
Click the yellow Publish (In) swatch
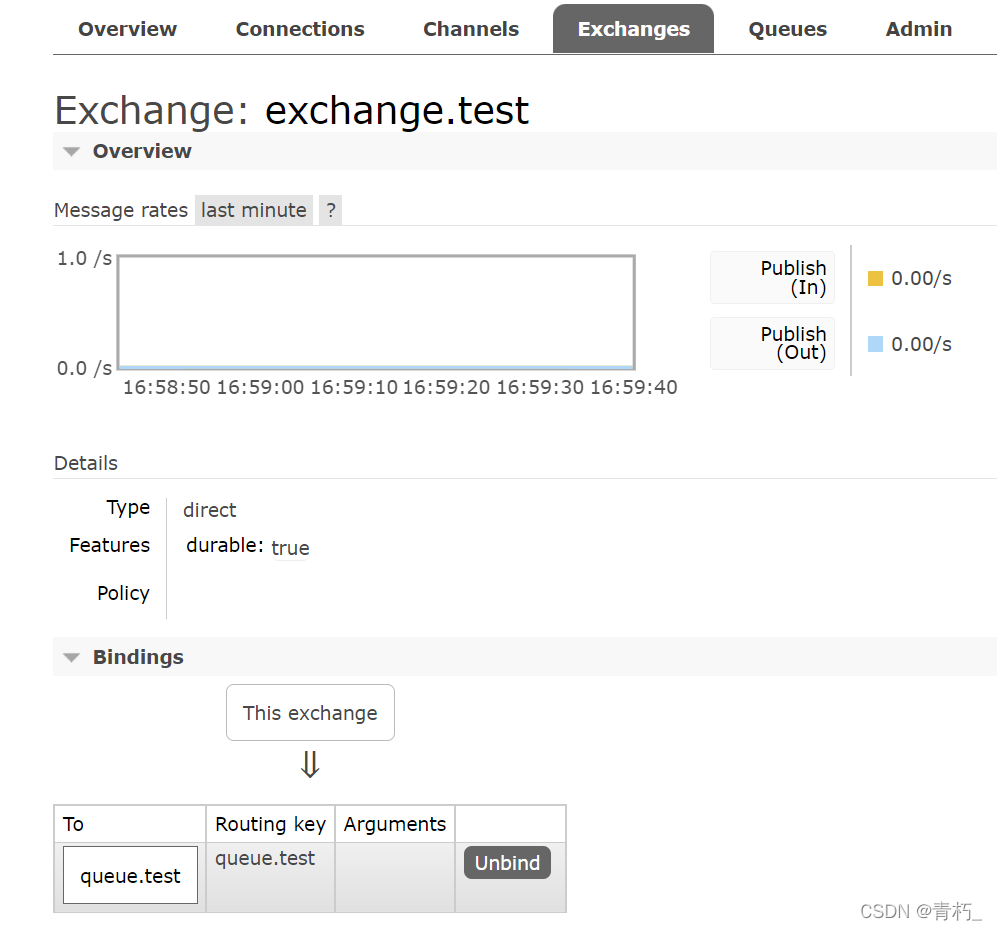[x=875, y=279]
